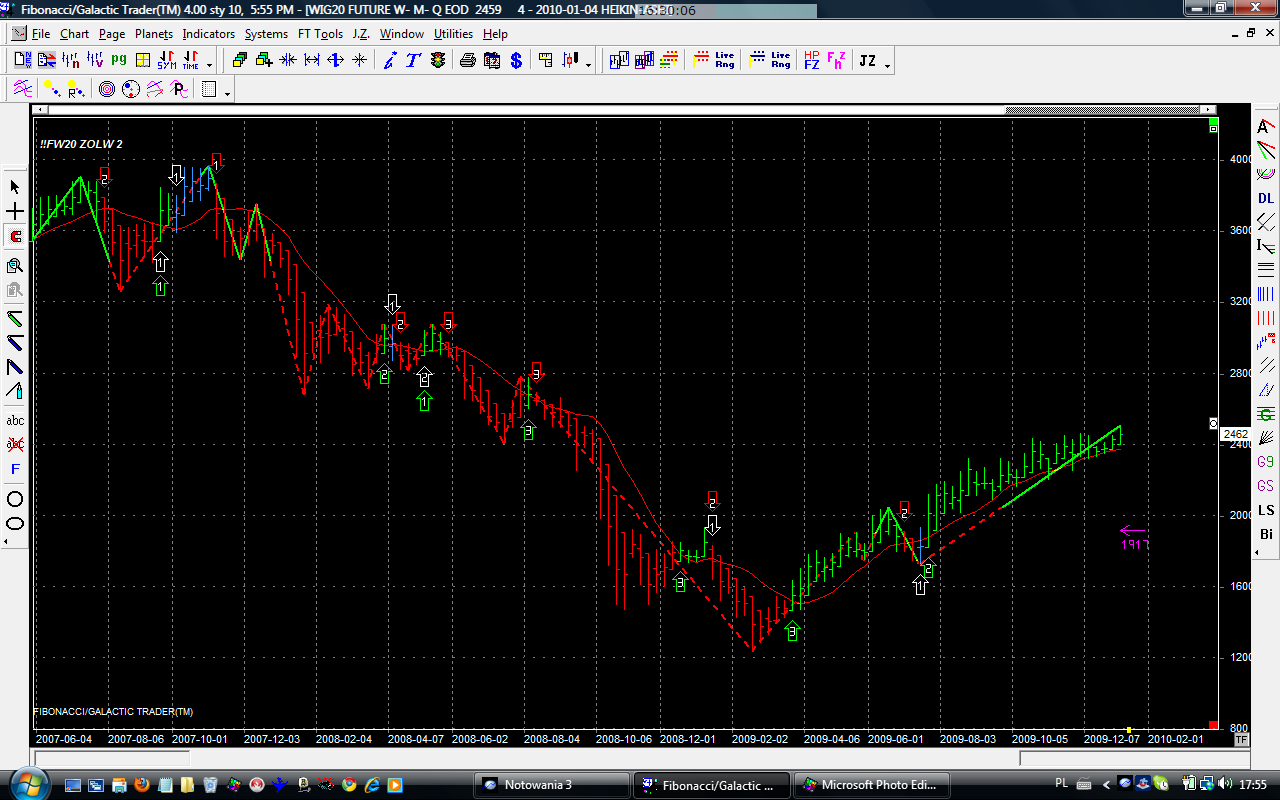
Task: Toggle the green box at chart top-right
Action: [1213, 128]
